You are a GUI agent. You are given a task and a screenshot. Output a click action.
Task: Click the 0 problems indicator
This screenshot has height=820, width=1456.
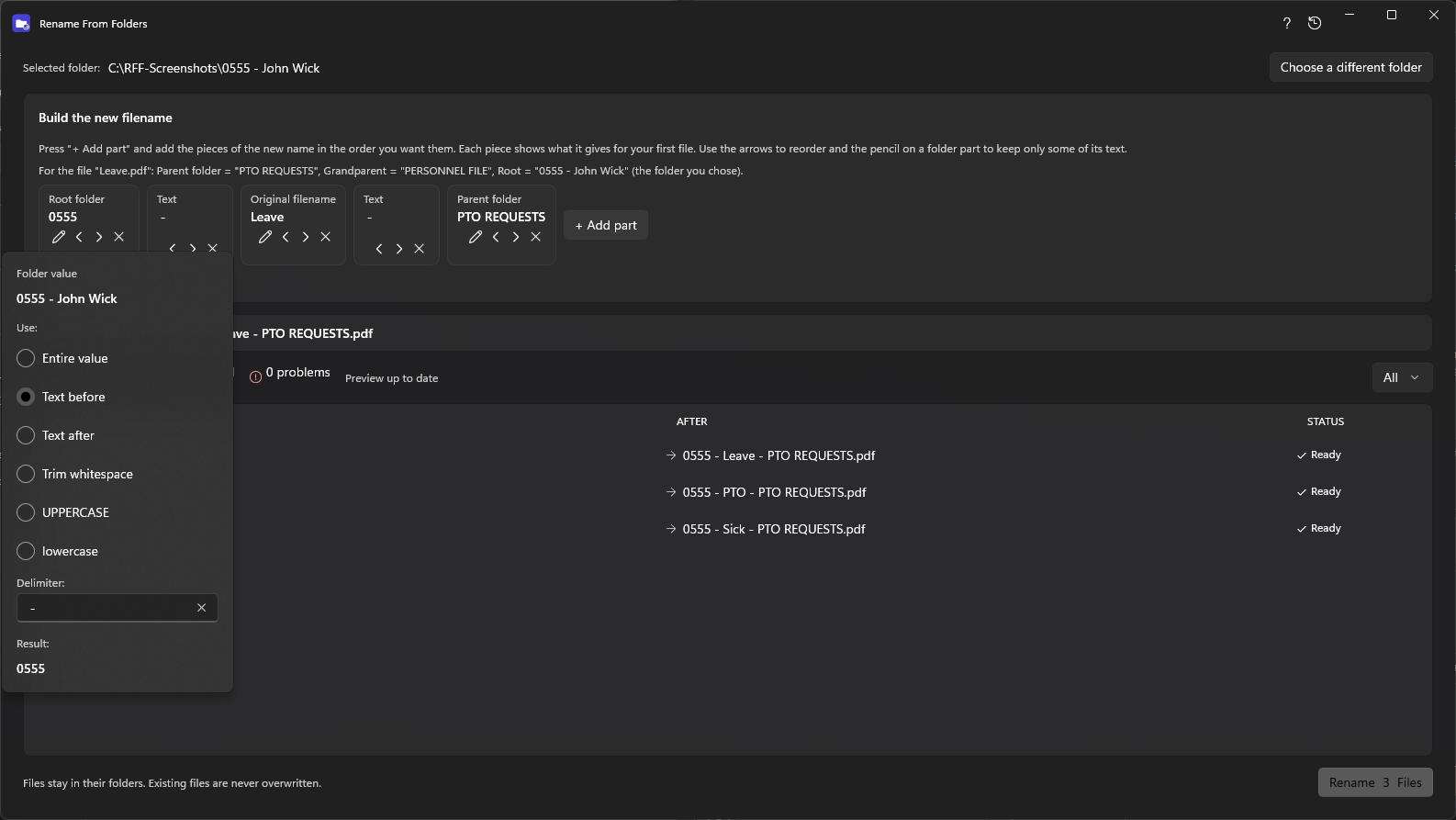pos(290,373)
